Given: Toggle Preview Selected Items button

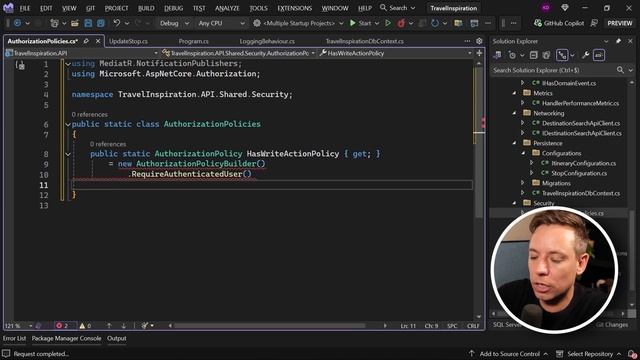Looking at the screenshot, I should pyautogui.click(x=599, y=55).
